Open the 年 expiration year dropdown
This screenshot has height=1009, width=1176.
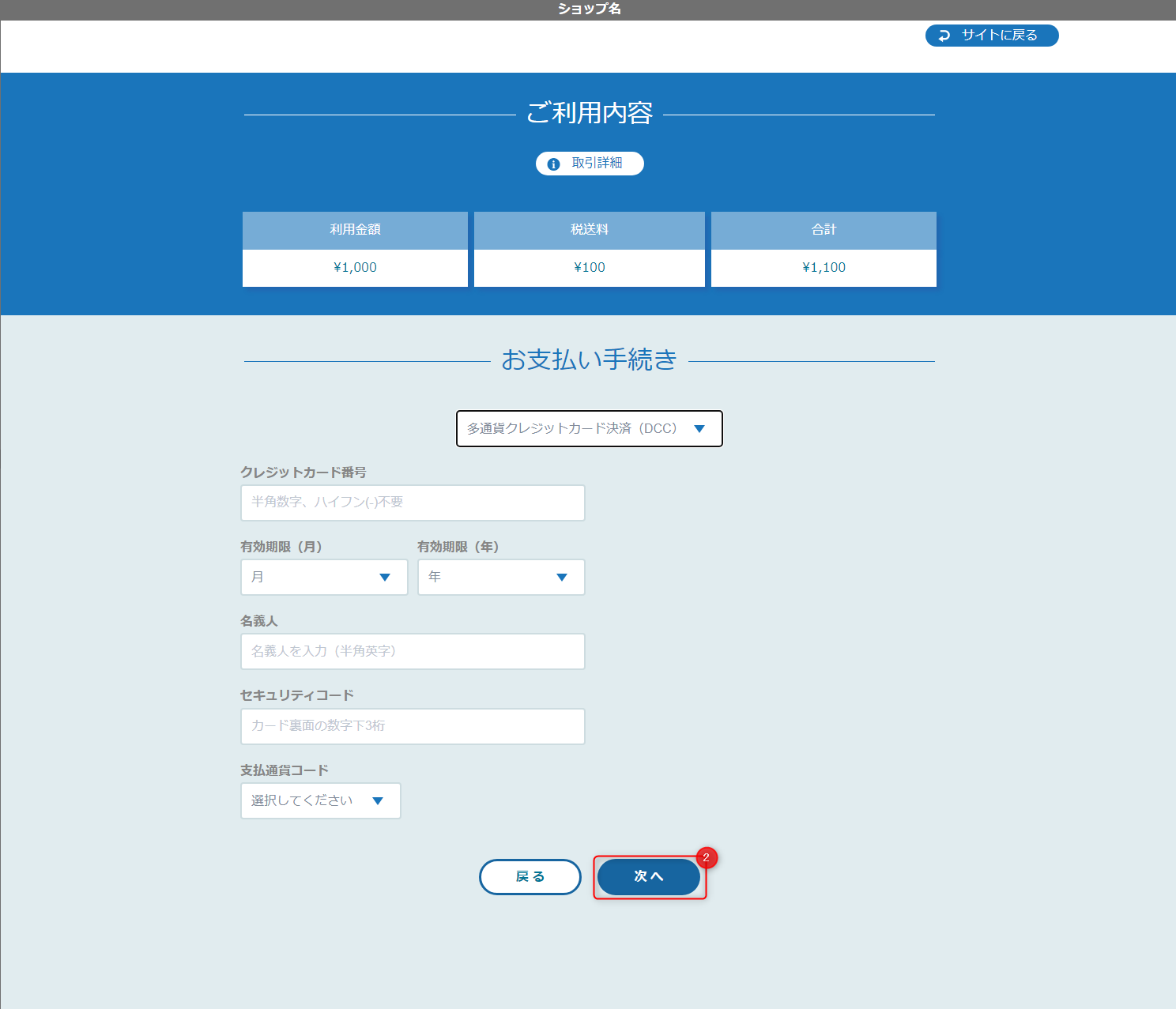point(501,577)
